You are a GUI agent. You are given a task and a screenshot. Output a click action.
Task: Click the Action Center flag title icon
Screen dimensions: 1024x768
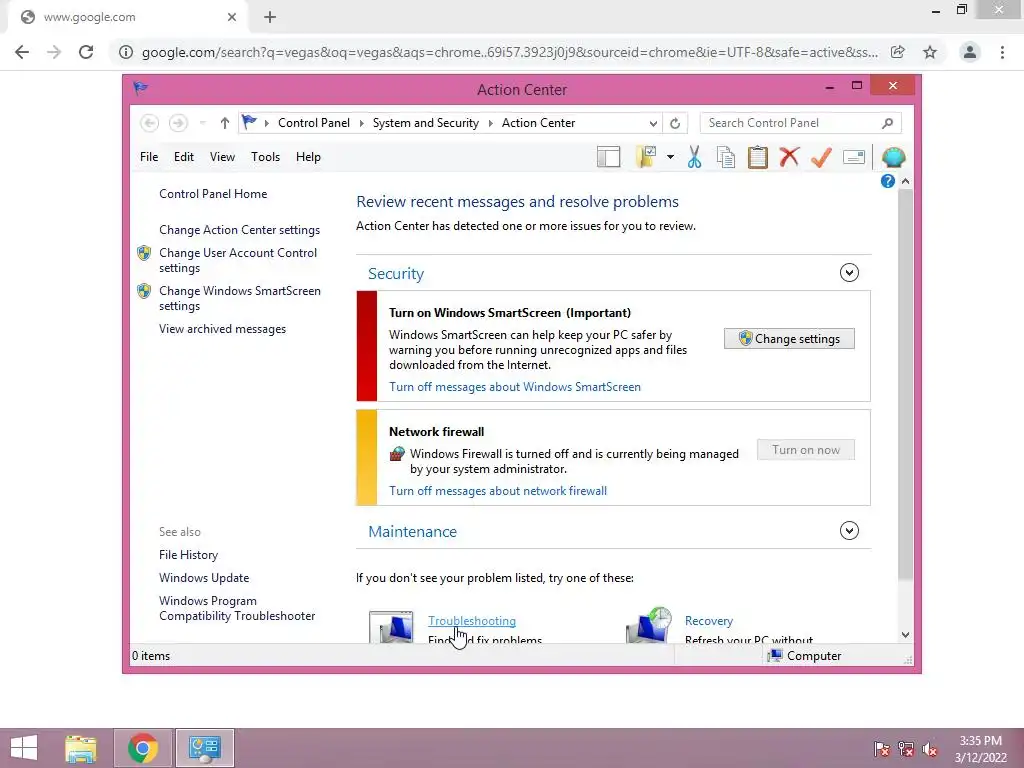pos(140,88)
